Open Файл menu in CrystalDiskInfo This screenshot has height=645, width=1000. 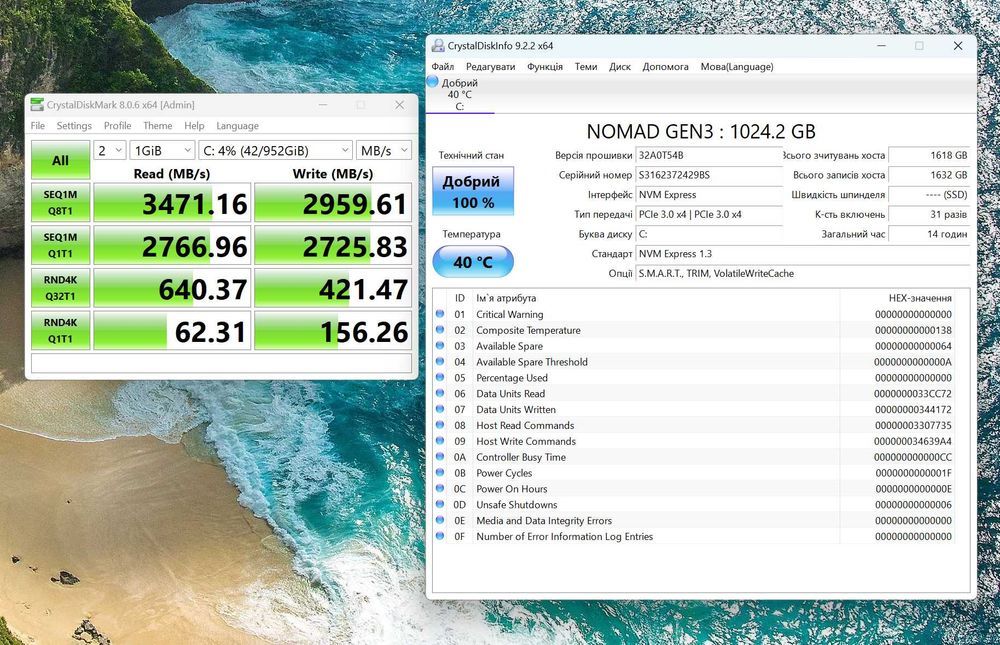coord(443,66)
